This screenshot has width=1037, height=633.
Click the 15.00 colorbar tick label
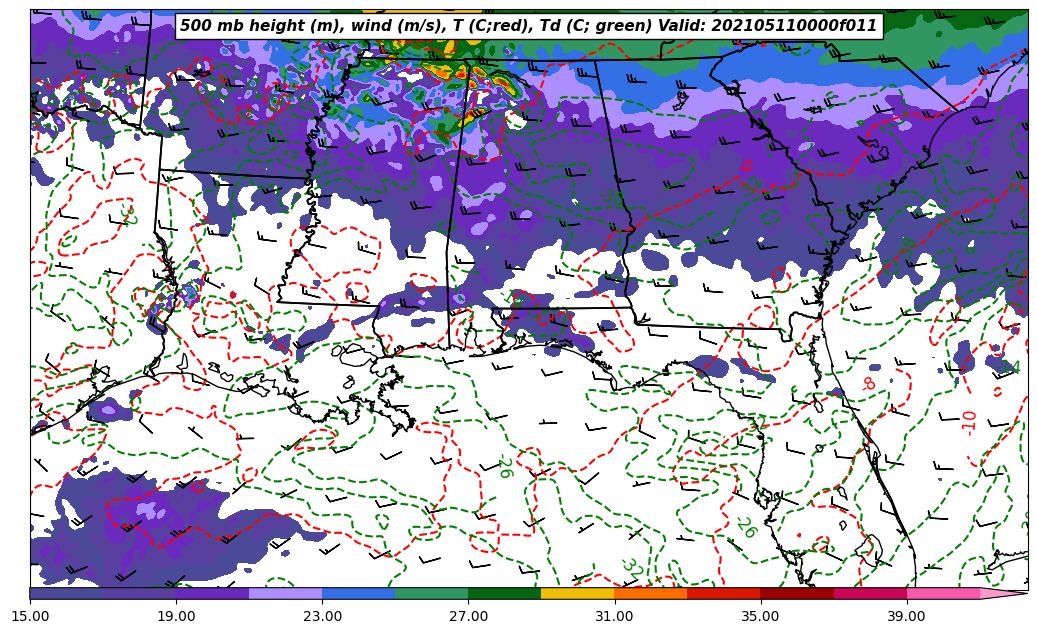30,616
